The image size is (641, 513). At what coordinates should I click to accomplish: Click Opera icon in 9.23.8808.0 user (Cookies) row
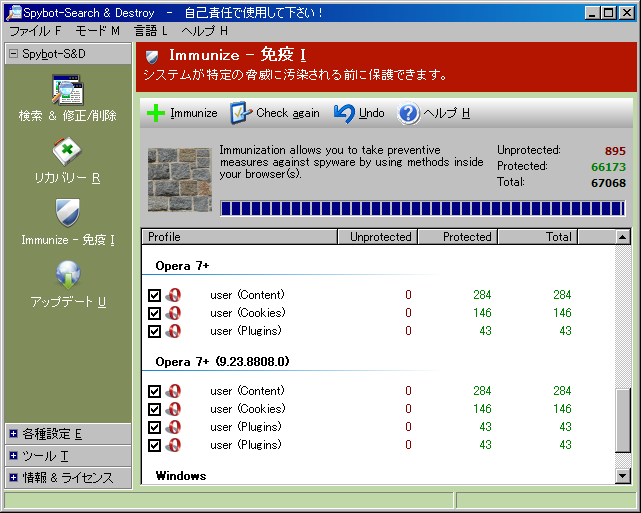[173, 409]
